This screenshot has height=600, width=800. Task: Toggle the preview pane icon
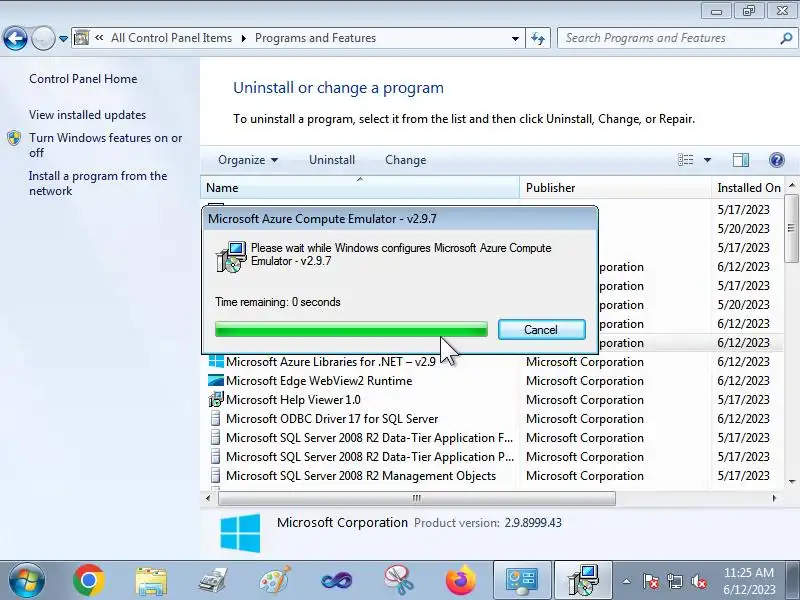pyautogui.click(x=740, y=160)
